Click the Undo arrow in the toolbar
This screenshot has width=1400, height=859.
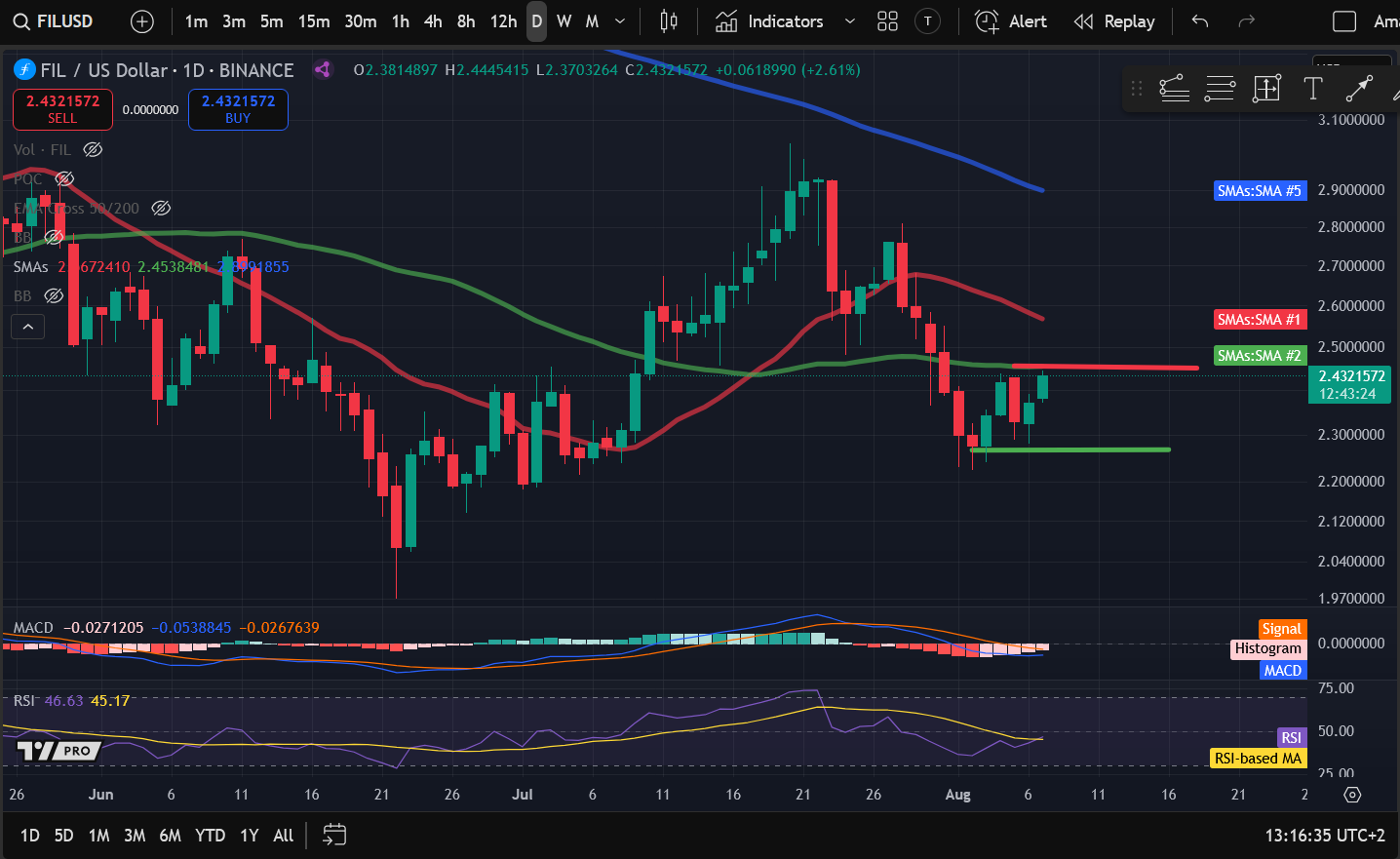pos(1200,21)
